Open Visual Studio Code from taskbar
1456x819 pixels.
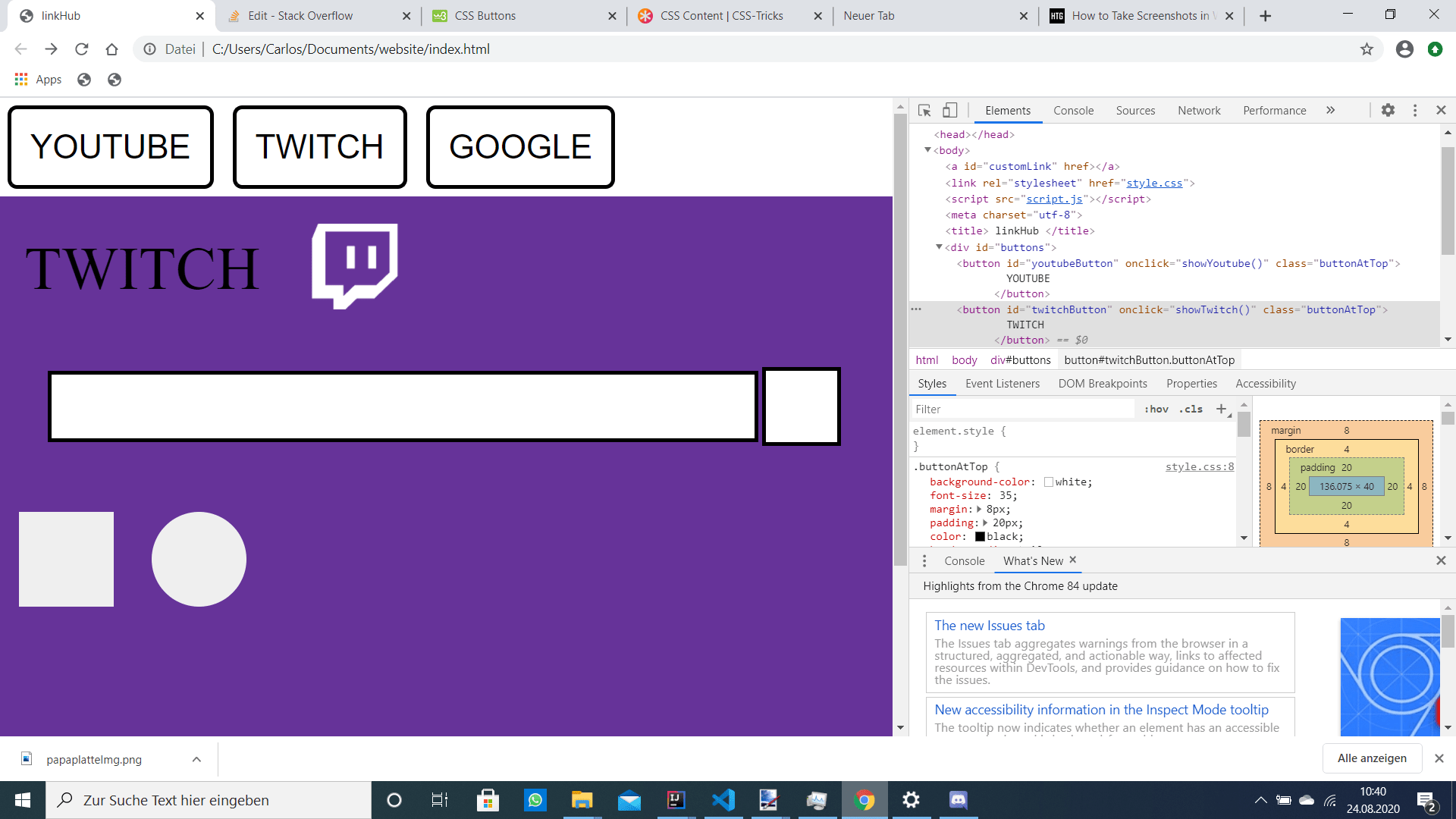pyautogui.click(x=723, y=800)
